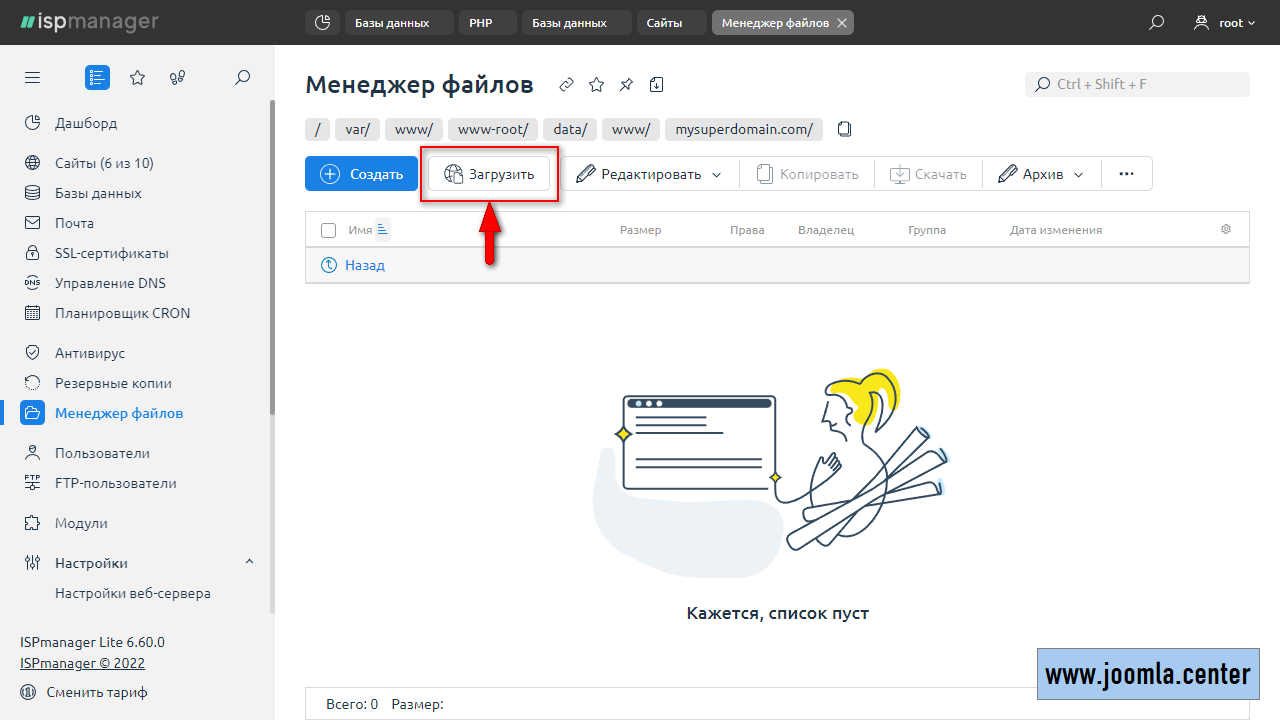Open table column settings gear icon
Screen dimensions: 1280x720
[x=1226, y=230]
